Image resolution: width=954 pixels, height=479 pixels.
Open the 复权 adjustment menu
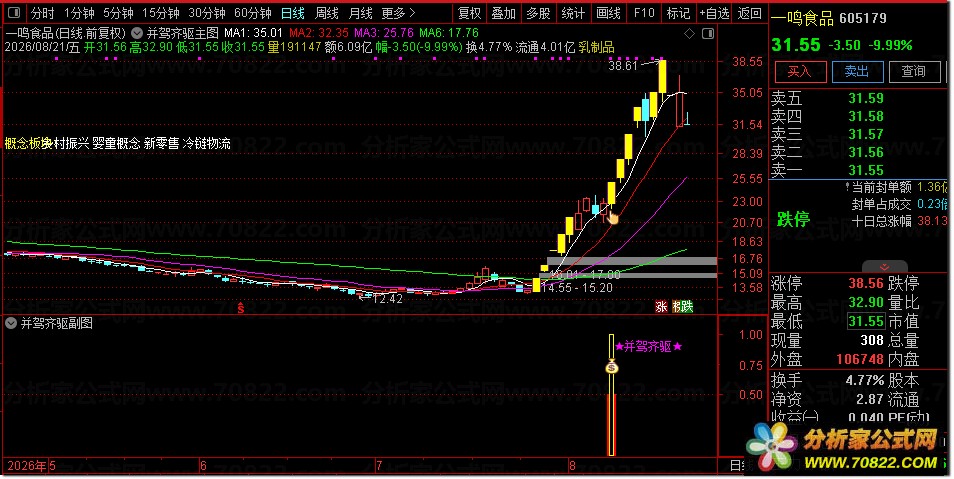(x=470, y=13)
